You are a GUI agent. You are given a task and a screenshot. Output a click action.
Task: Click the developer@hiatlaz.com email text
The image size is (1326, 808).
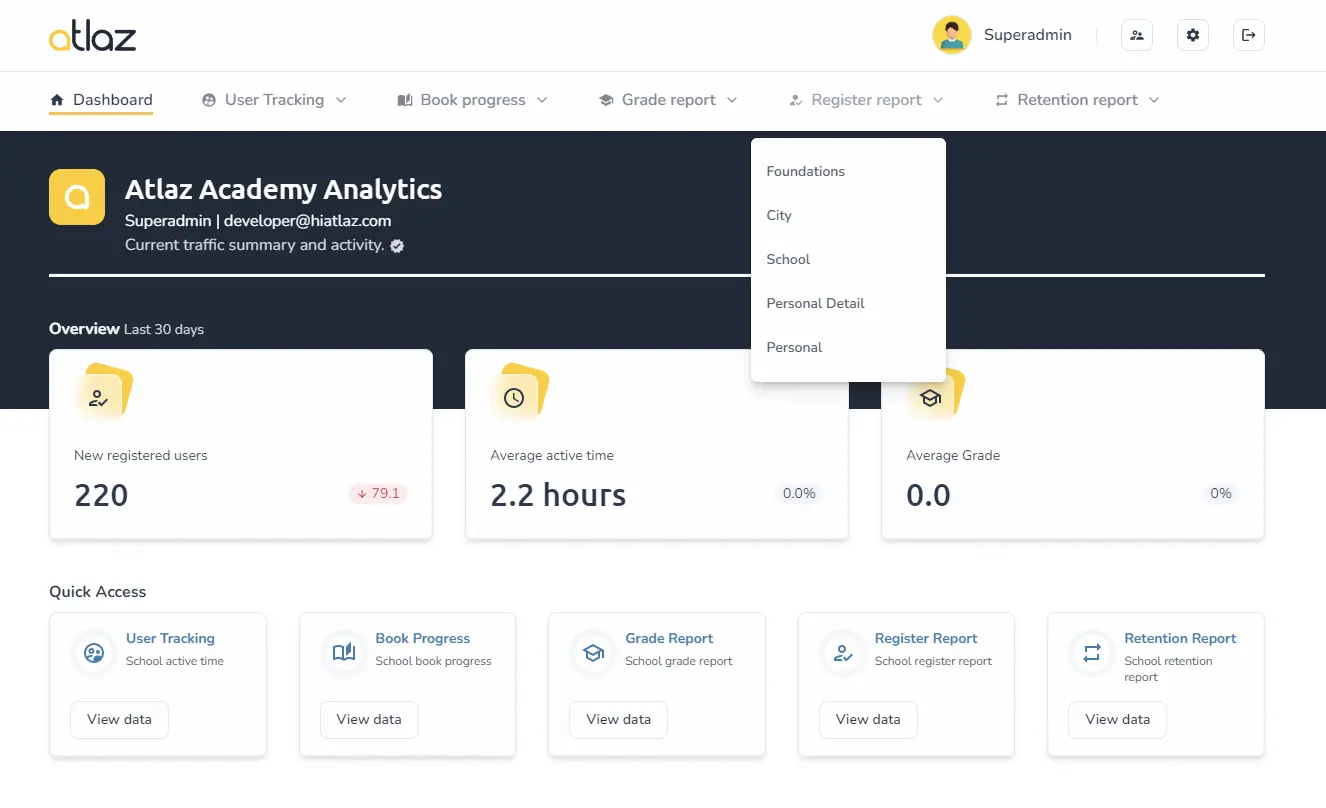(307, 221)
